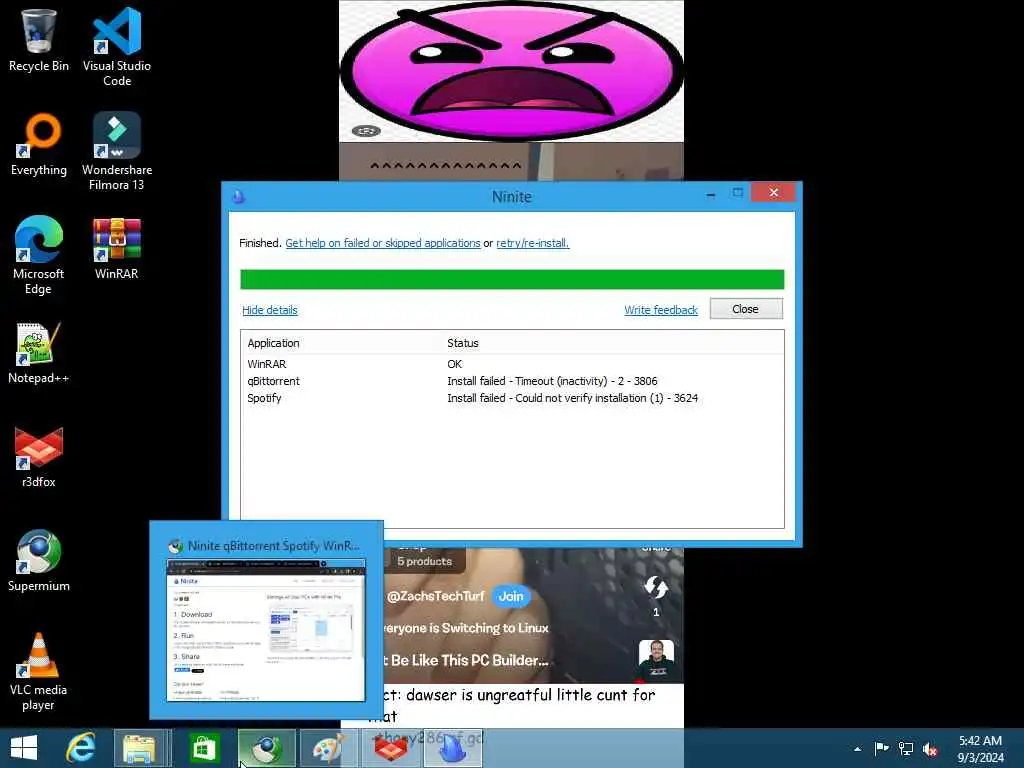This screenshot has width=1024, height=768.
Task: Click the Ninite title bar icon
Action: (x=238, y=196)
